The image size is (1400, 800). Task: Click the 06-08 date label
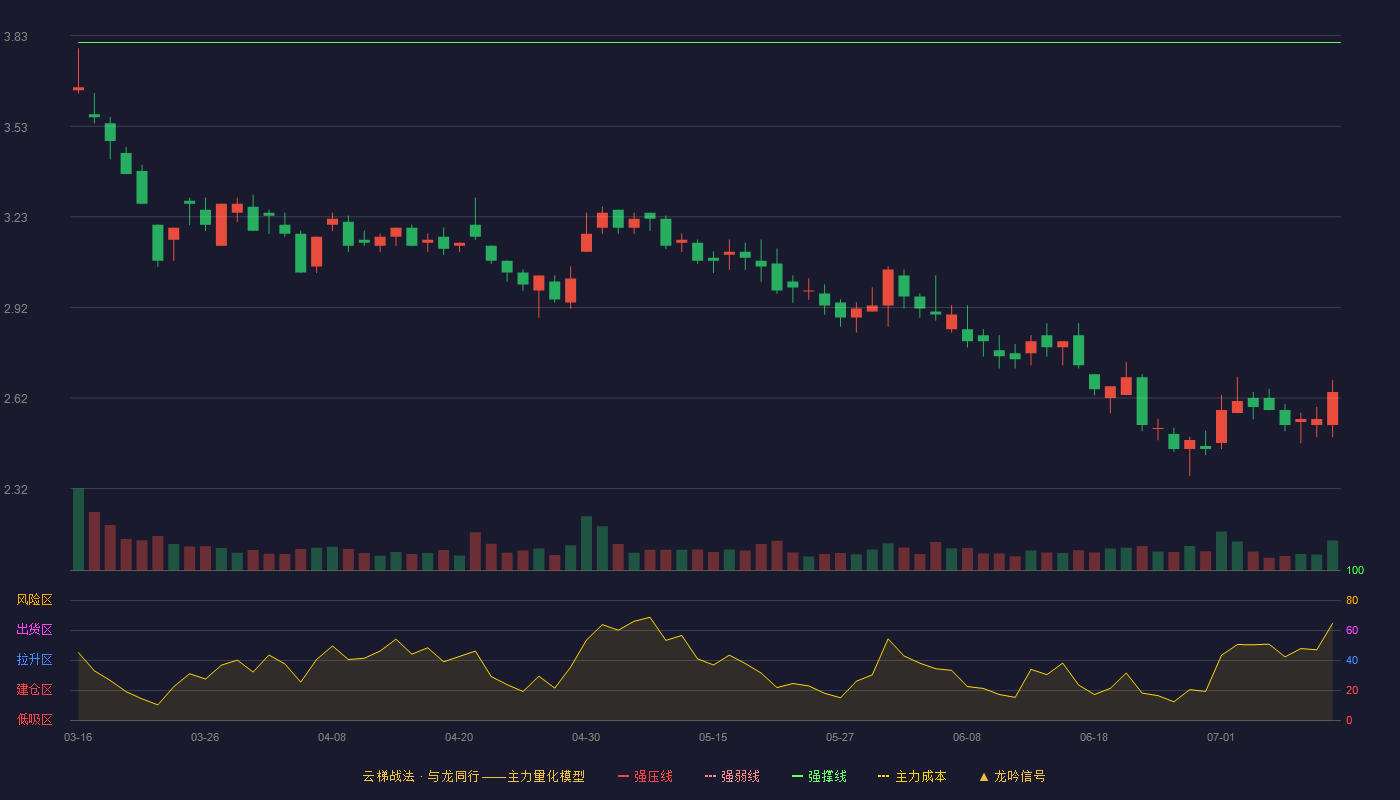coord(967,737)
